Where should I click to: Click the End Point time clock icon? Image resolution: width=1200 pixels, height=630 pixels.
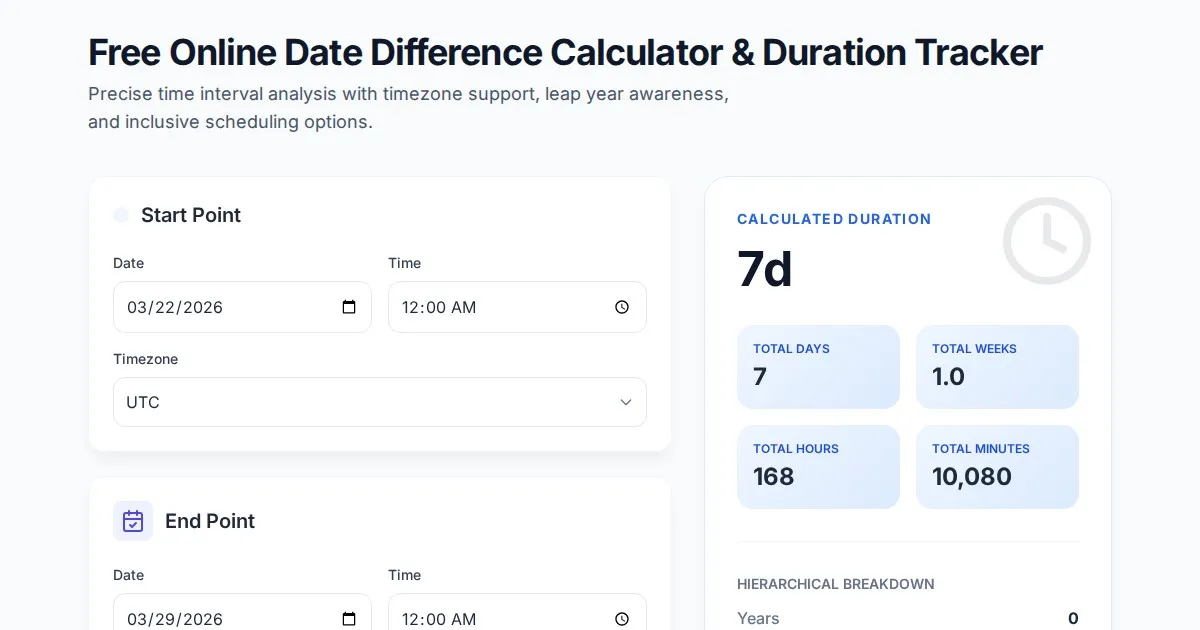pos(622,618)
